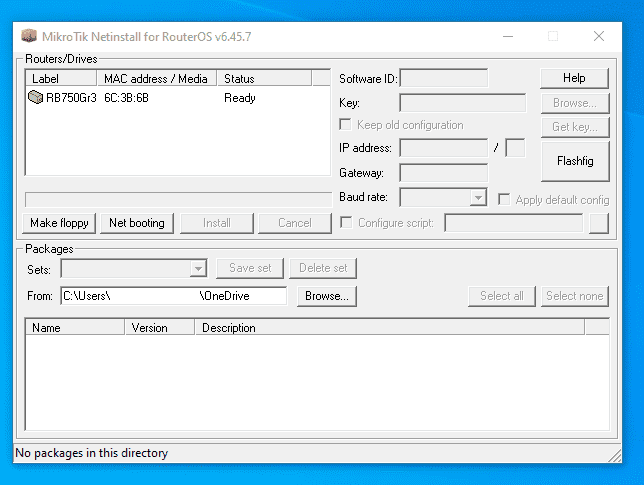Image resolution: width=644 pixels, height=485 pixels.
Task: Select the RB750Gr3 router device icon
Action: pos(35,98)
